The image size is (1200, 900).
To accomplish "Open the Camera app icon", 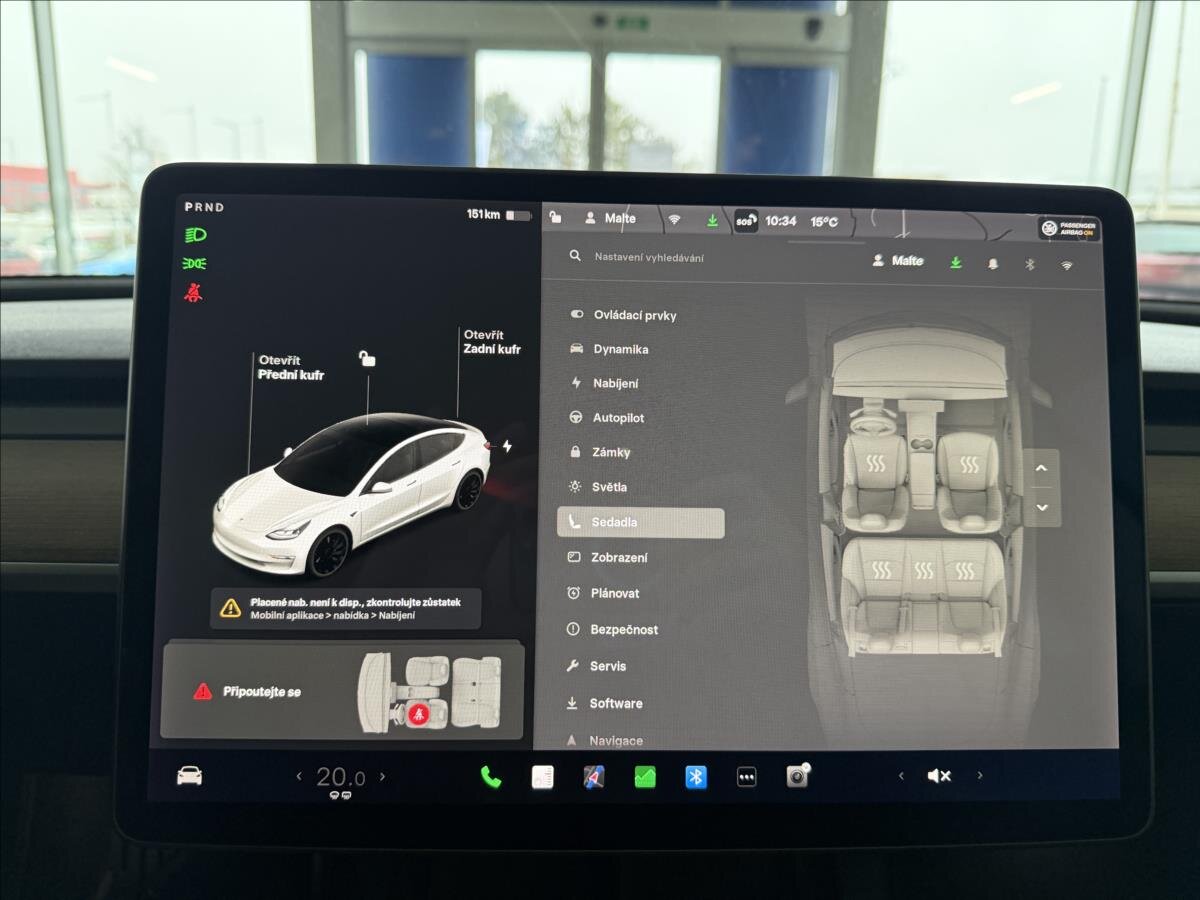I will (795, 775).
